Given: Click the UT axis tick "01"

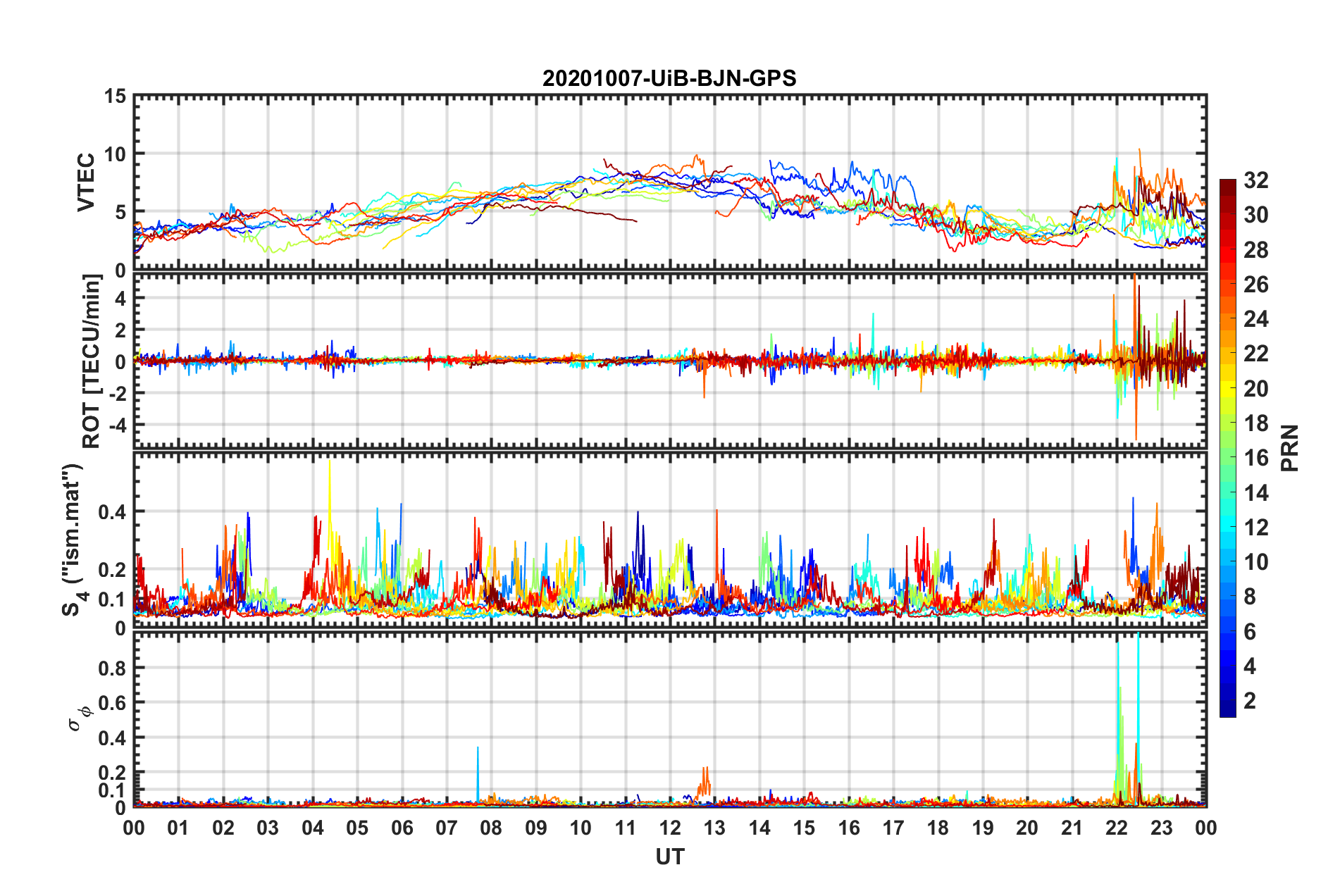Looking at the screenshot, I should pos(178,828).
